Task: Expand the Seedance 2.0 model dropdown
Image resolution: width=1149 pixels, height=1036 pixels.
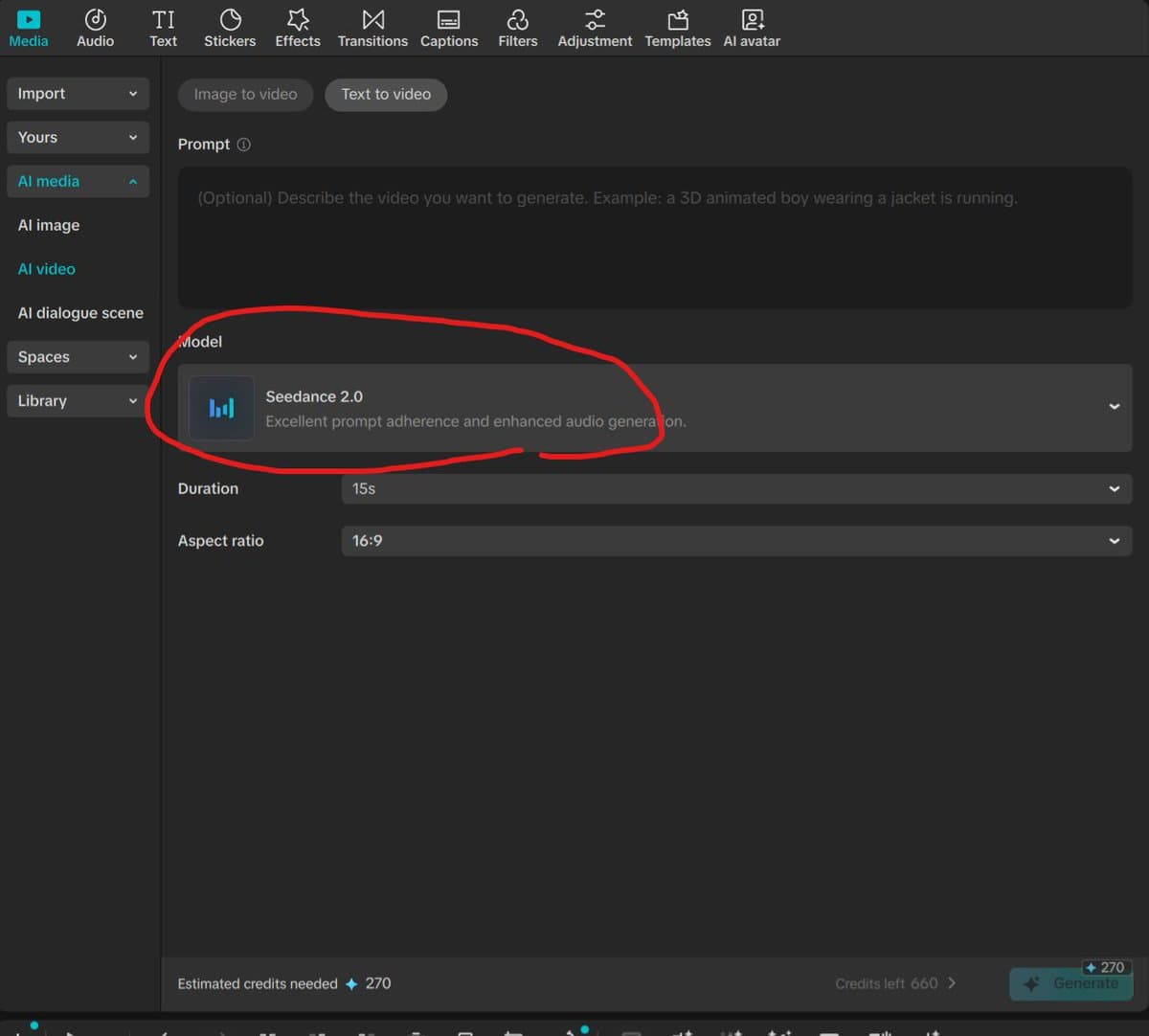Action: [x=1114, y=407]
